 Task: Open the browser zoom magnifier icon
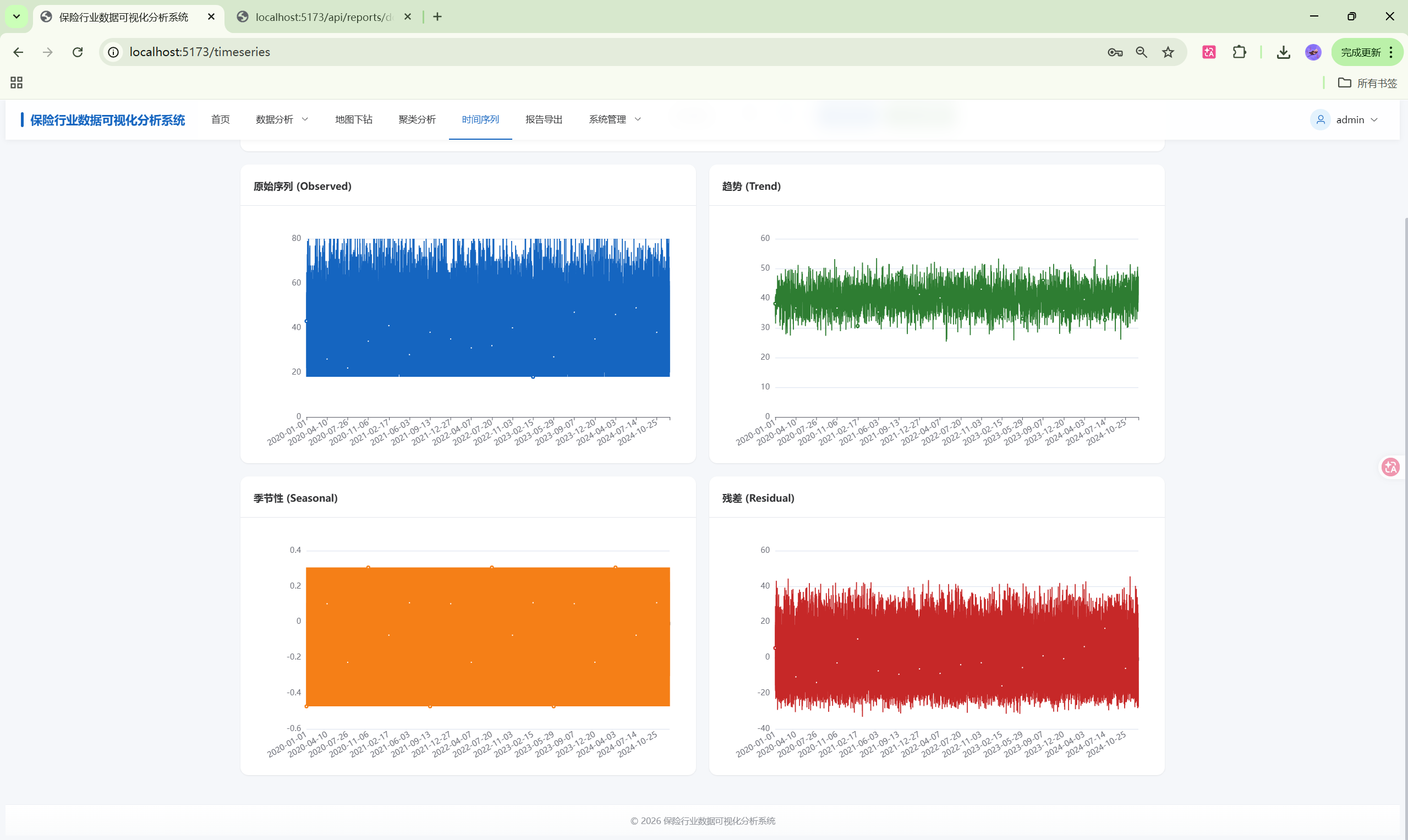(x=1141, y=52)
